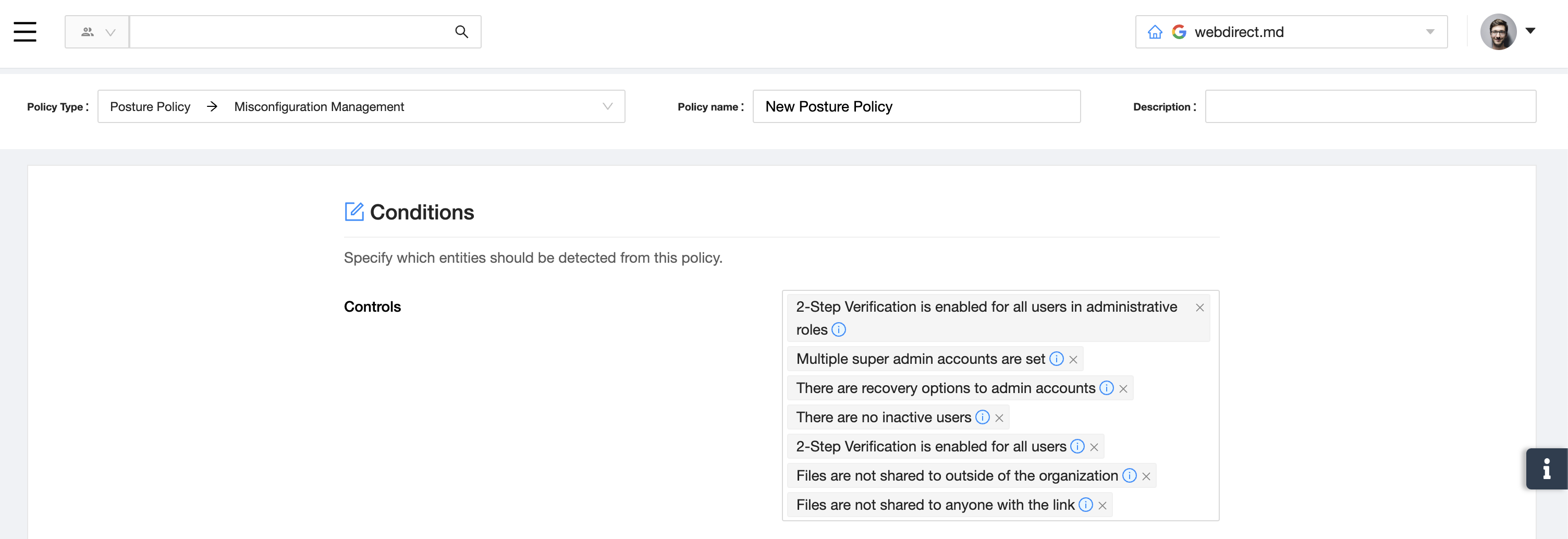The width and height of the screenshot is (1568, 539).
Task: Remove the There are no inactive users control
Action: (999, 418)
